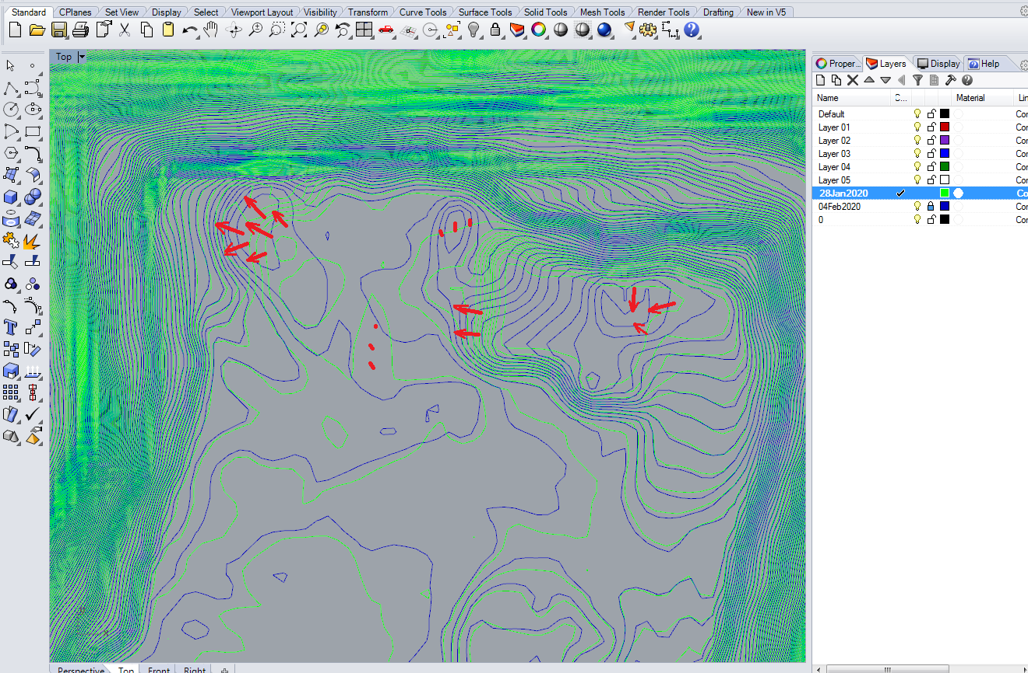Open the Viewport Layout toolbar tab

point(262,12)
